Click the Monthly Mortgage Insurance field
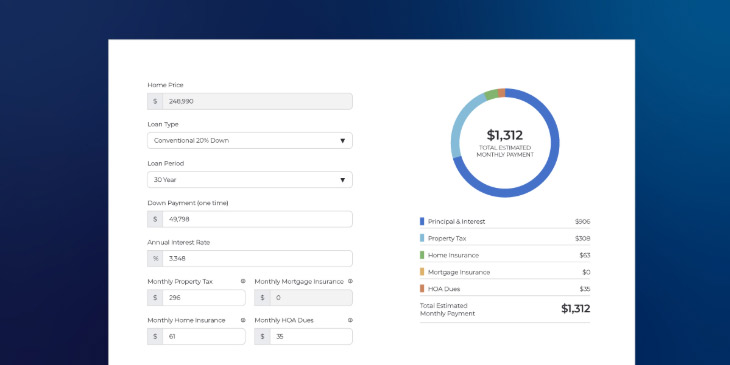 pos(303,297)
